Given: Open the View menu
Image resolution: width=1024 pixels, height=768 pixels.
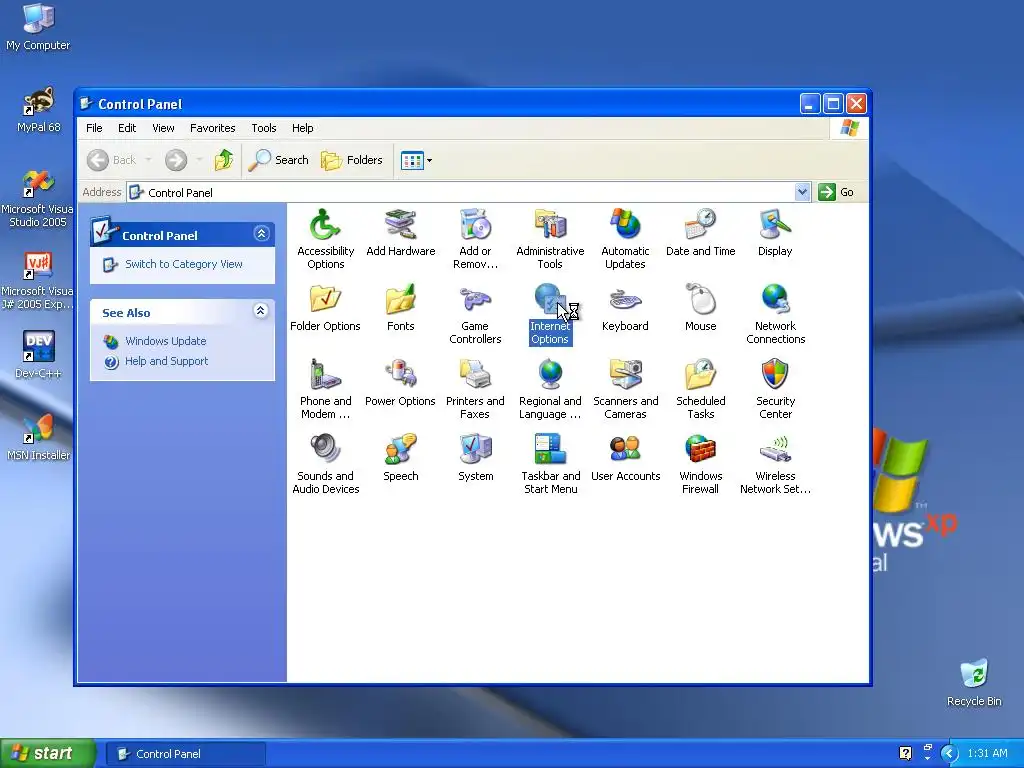Looking at the screenshot, I should click(x=163, y=128).
